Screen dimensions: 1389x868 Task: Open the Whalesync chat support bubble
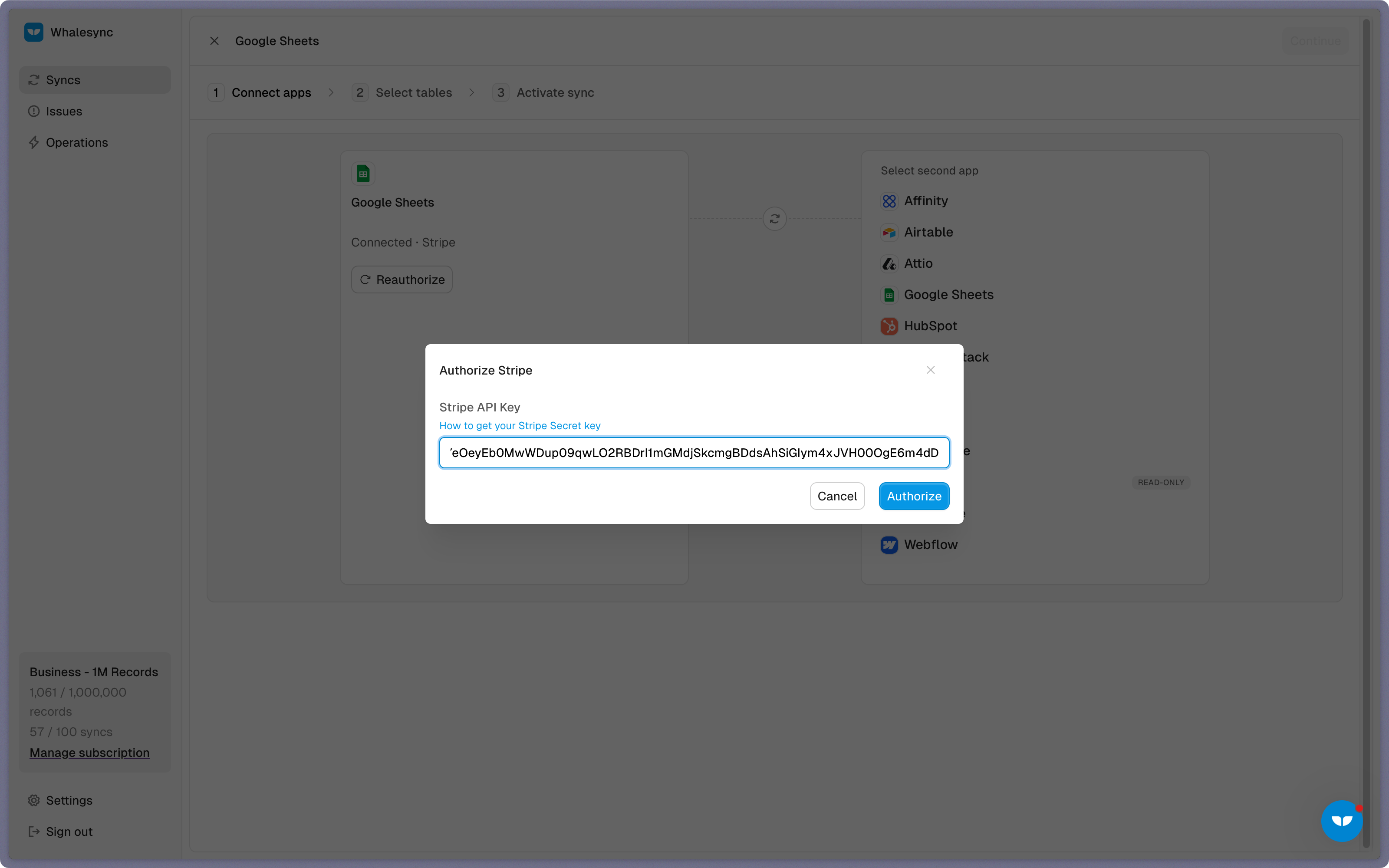pyautogui.click(x=1341, y=821)
